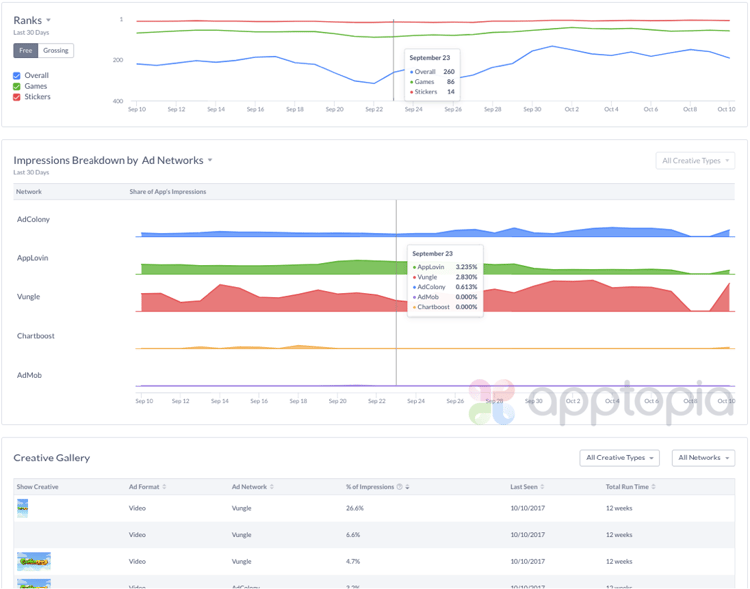Sort gallery by % of Impressions
This screenshot has width=750, height=589.
408,487
